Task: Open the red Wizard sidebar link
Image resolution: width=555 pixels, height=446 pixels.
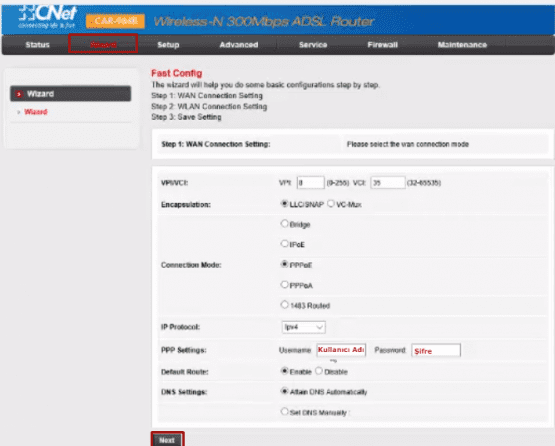Action: click(x=36, y=112)
